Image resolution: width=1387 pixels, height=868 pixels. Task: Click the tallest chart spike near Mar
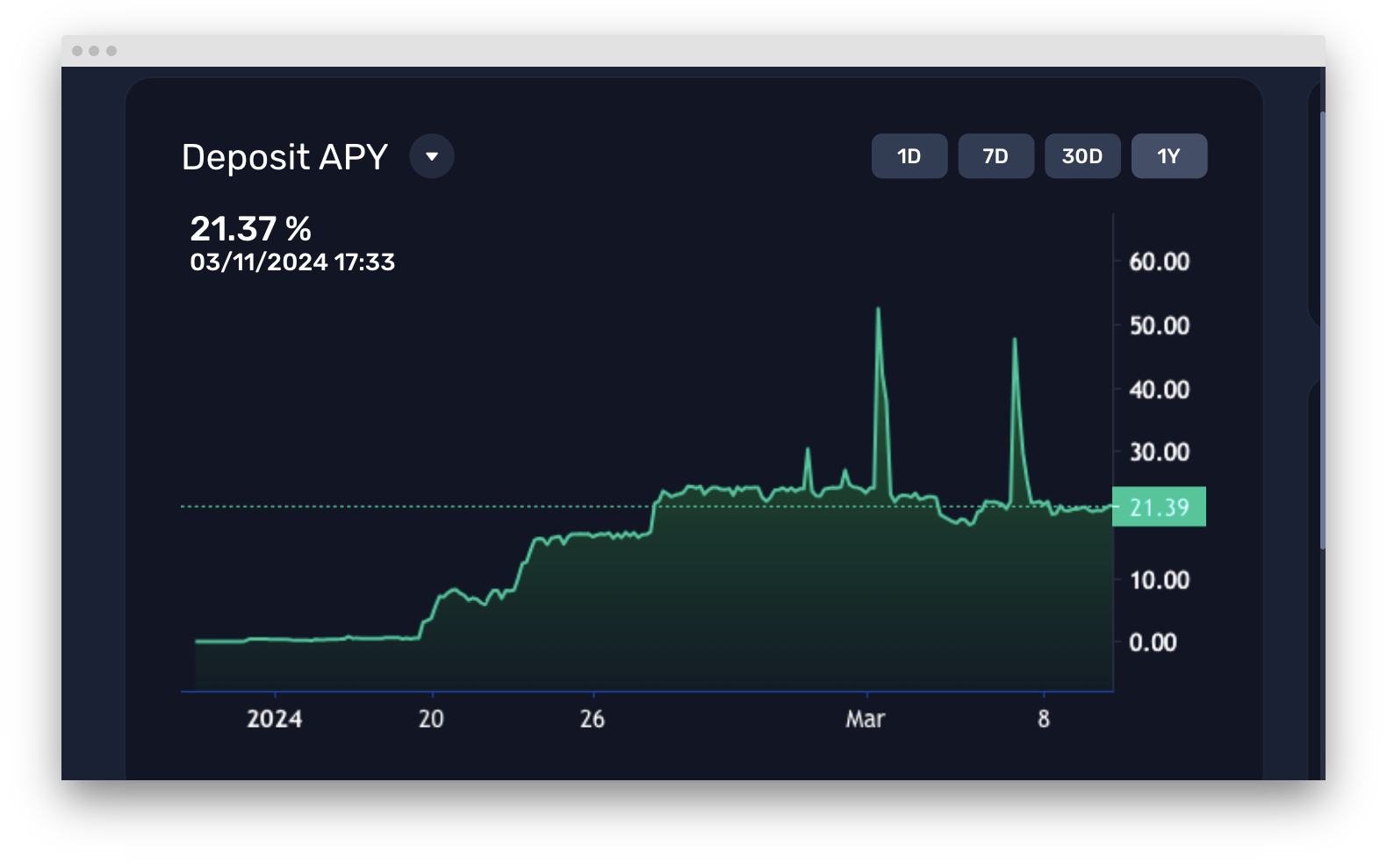(878, 310)
